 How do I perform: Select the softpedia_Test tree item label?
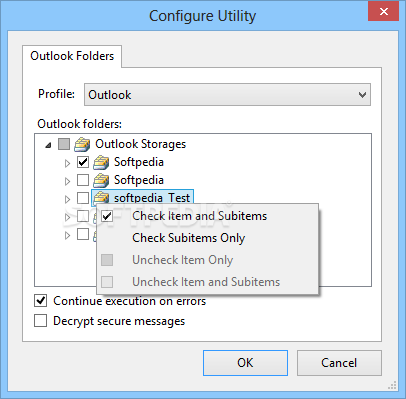152,198
